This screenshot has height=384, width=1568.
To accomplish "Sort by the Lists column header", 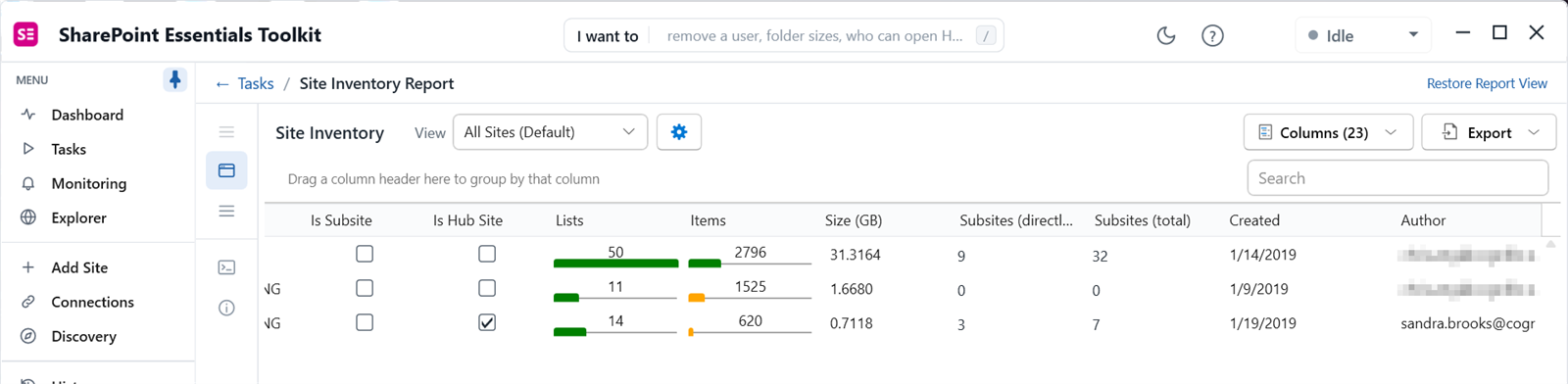I will pyautogui.click(x=569, y=220).
